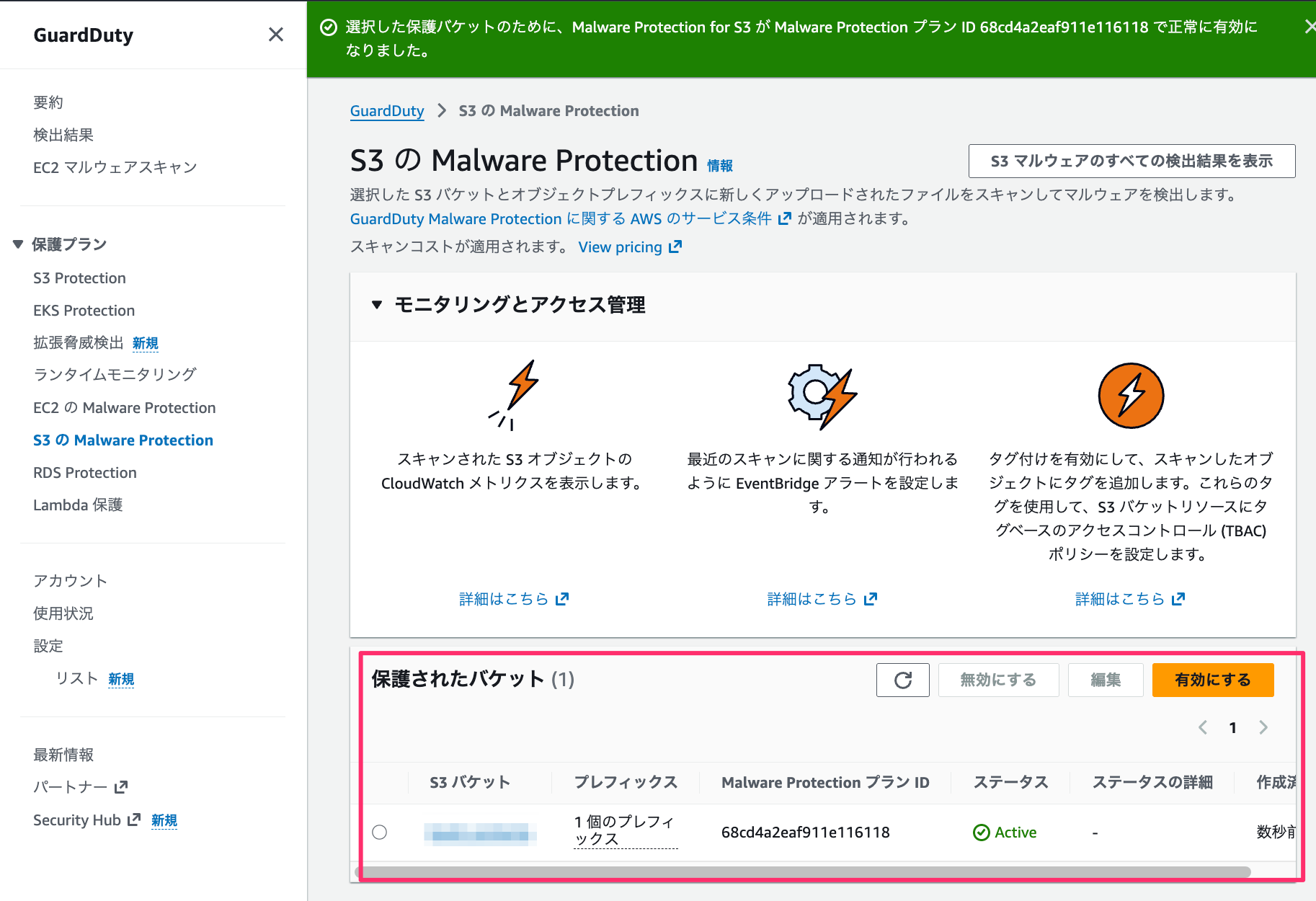
Task: Go to 検出結果 in the sidebar
Action: pyautogui.click(x=63, y=135)
